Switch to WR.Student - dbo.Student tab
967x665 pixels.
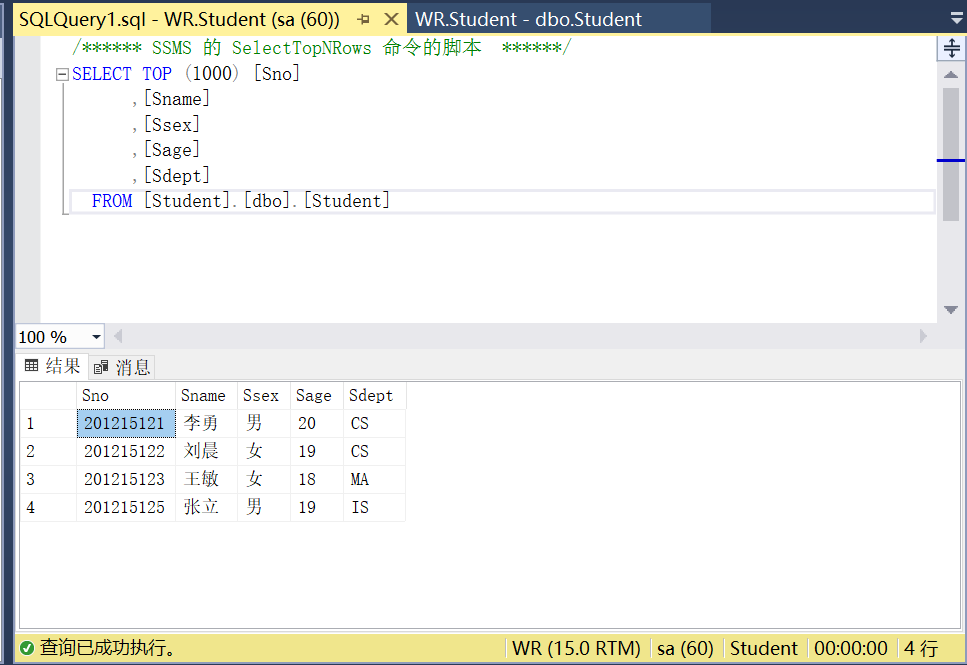coord(528,19)
